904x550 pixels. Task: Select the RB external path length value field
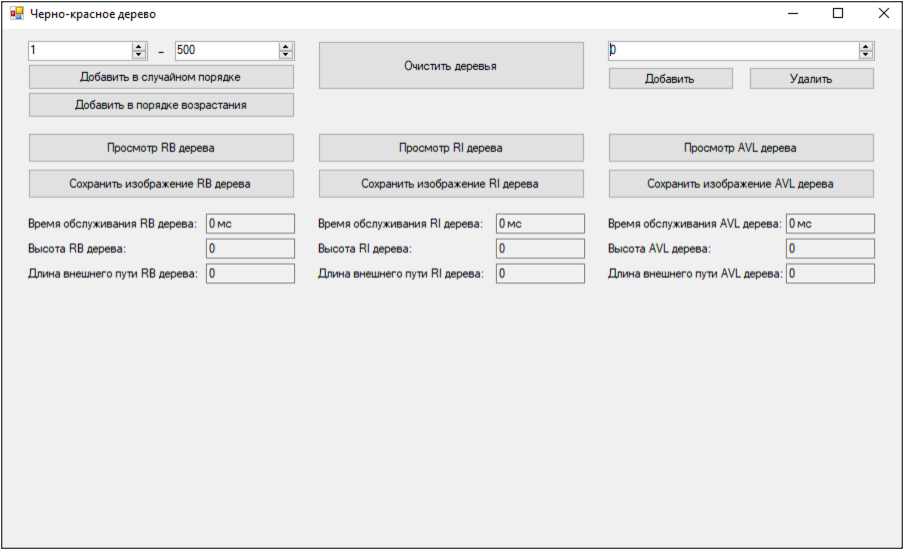pos(250,273)
